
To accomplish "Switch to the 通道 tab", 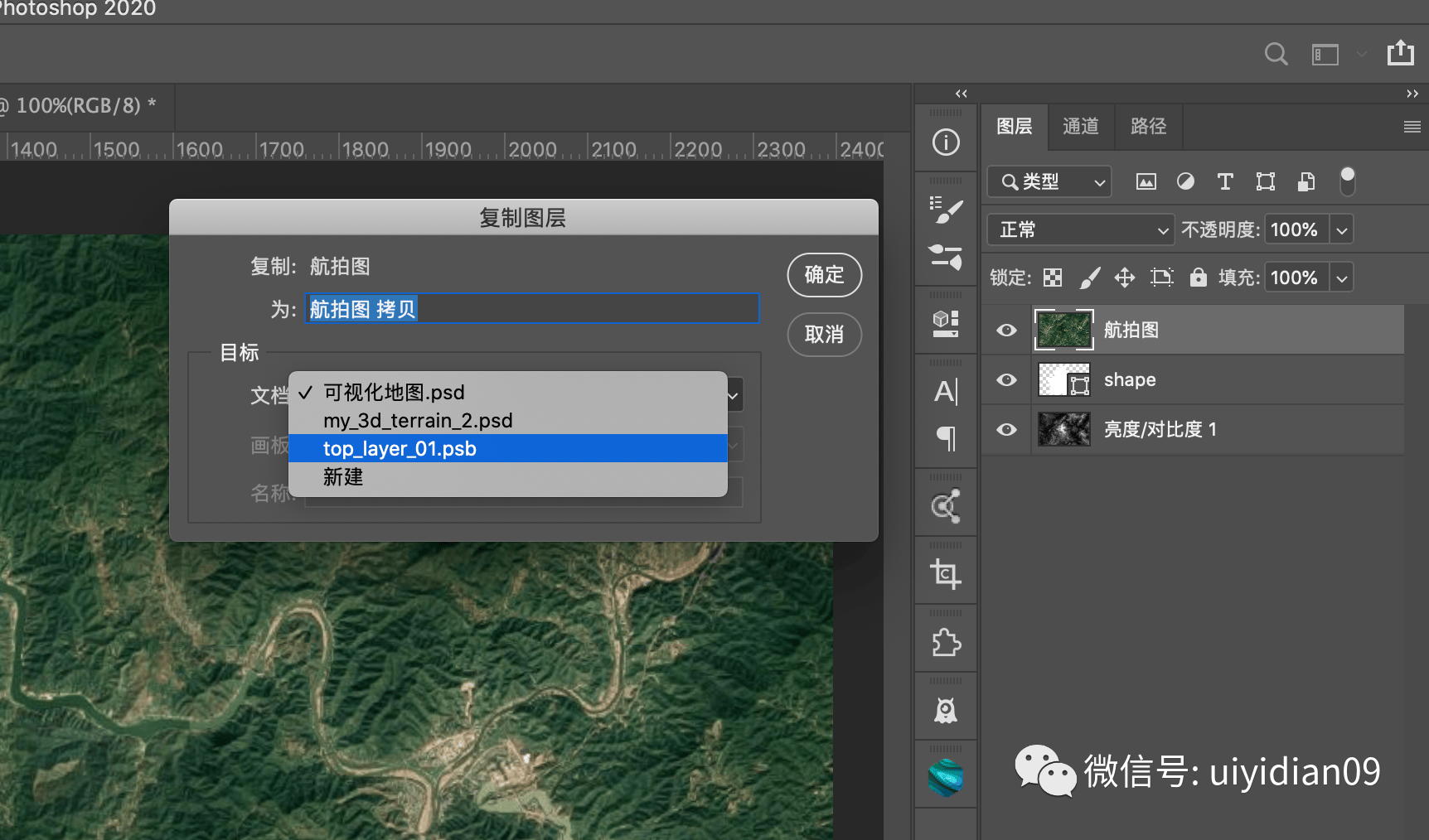I will coord(1081,126).
